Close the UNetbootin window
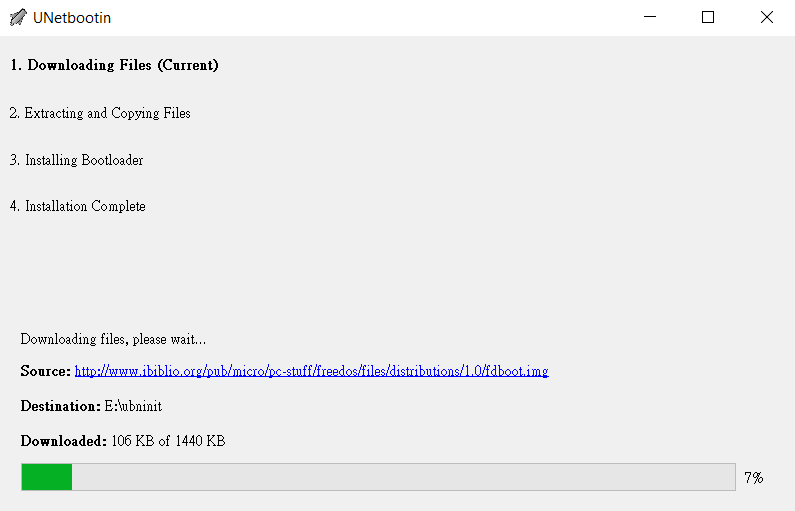The height and width of the screenshot is (511, 795). point(767,17)
